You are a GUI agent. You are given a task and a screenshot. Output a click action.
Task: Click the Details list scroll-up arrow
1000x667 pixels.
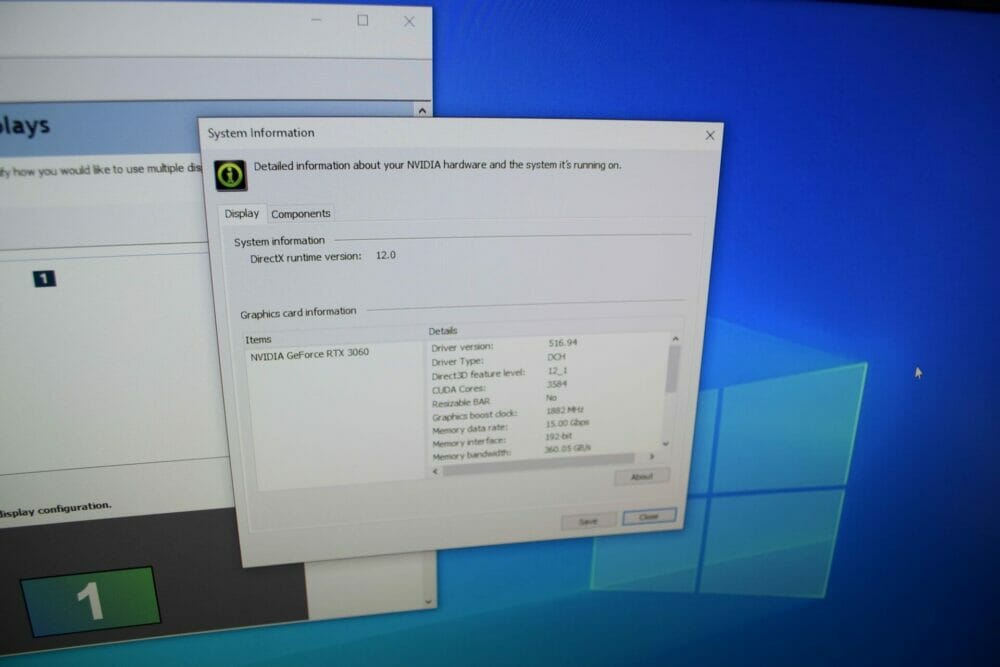[675, 339]
